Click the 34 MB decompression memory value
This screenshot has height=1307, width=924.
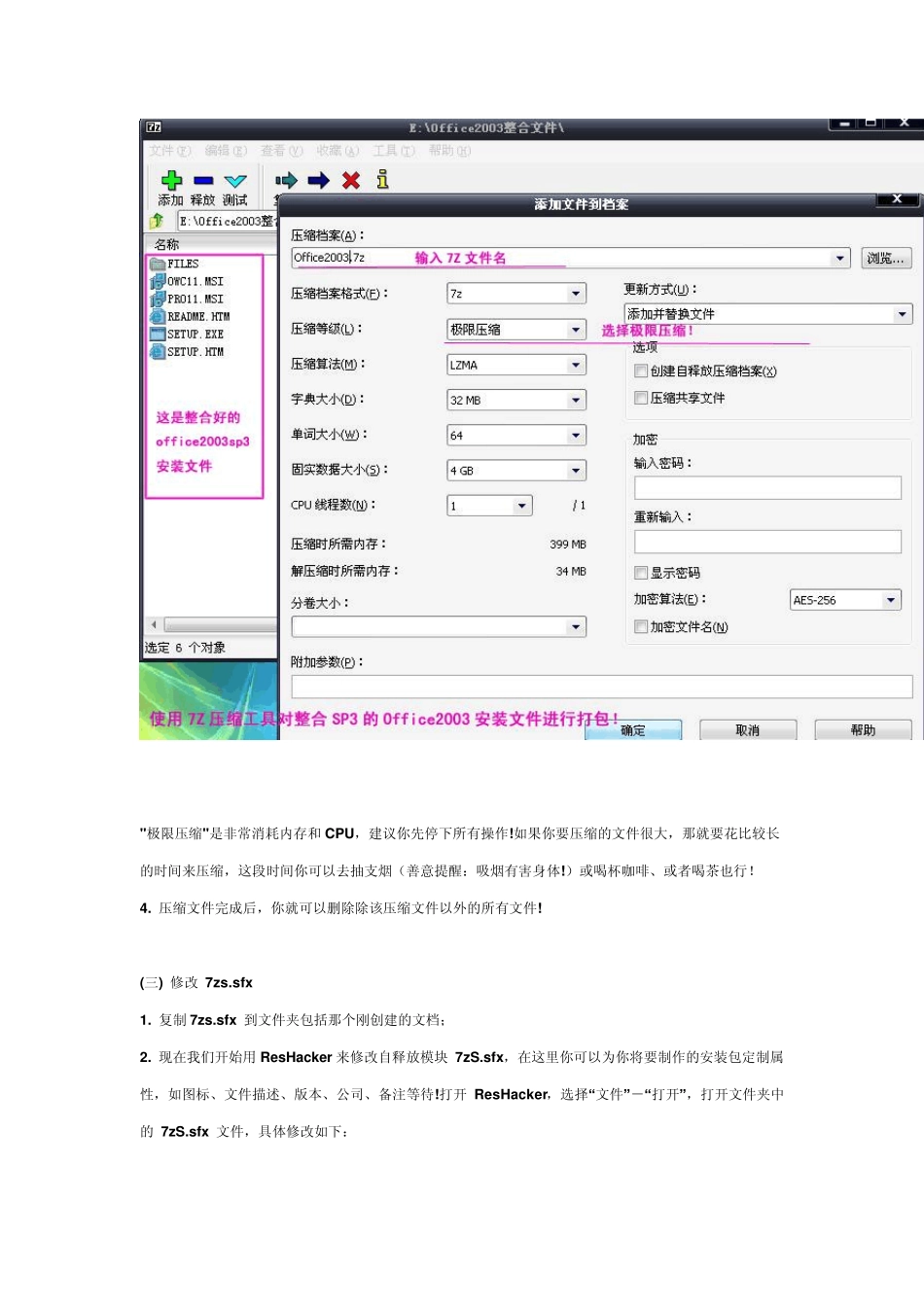point(571,572)
